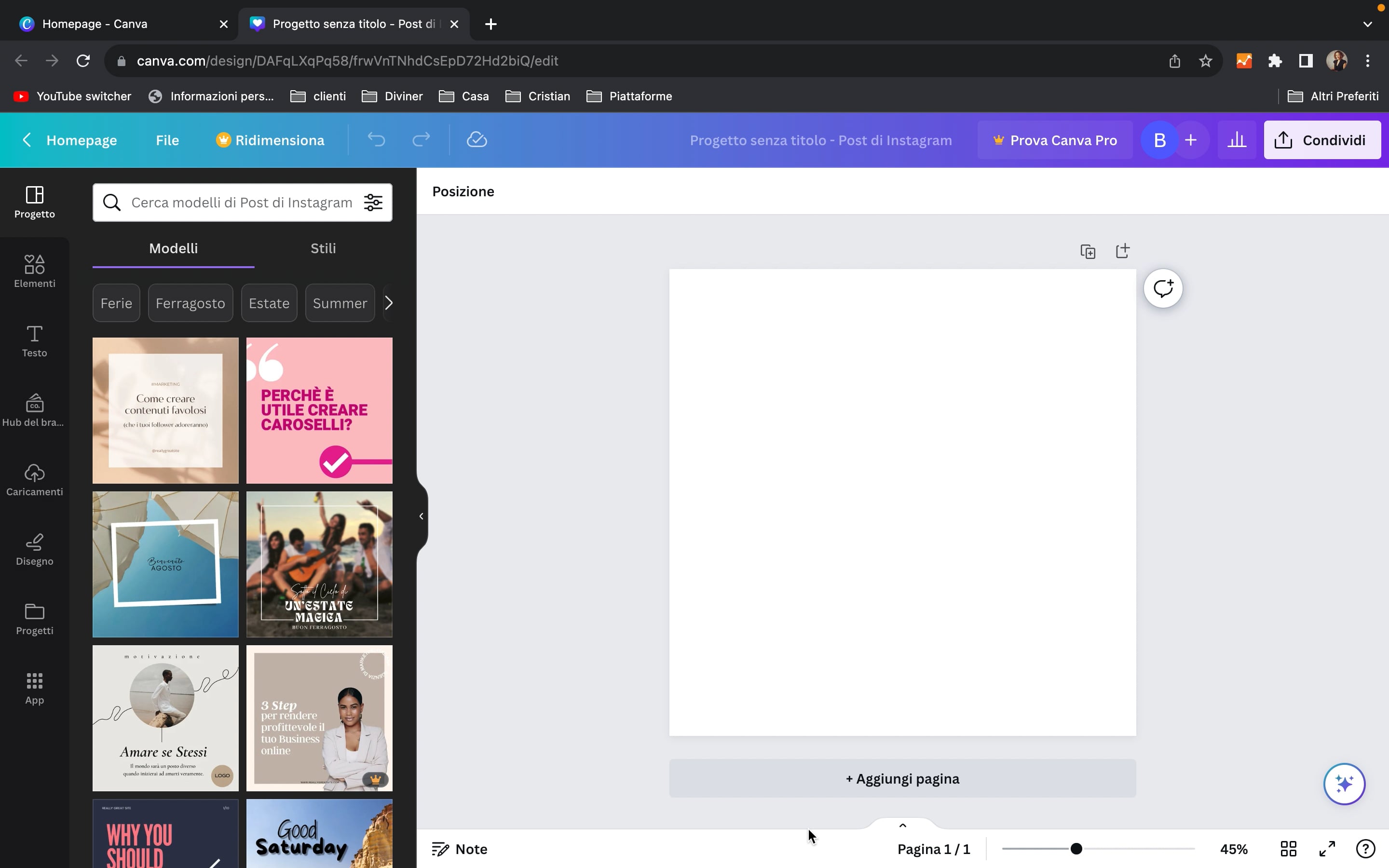The height and width of the screenshot is (868, 1389).
Task: Switch to the Modelli tab
Action: tap(173, 248)
